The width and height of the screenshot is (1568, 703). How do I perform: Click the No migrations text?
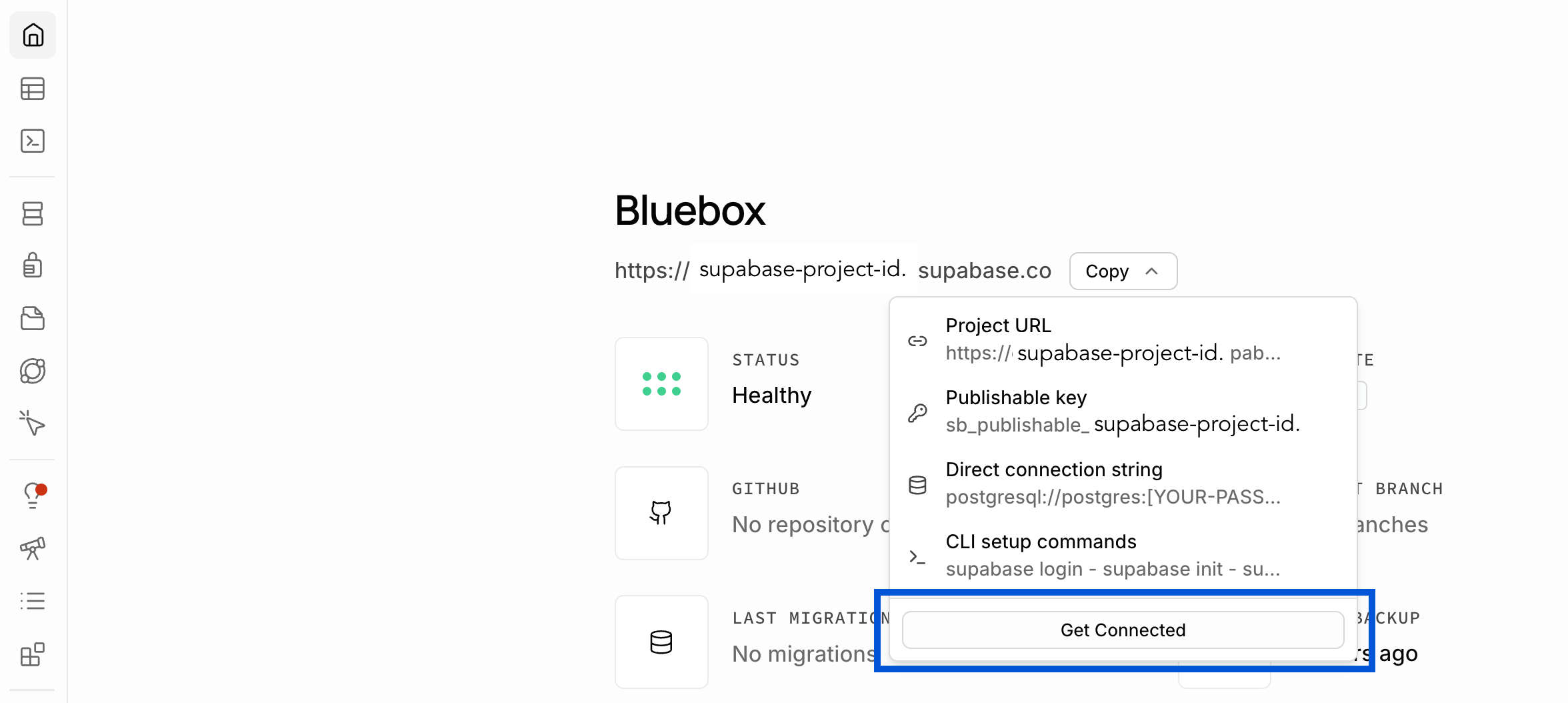point(804,654)
